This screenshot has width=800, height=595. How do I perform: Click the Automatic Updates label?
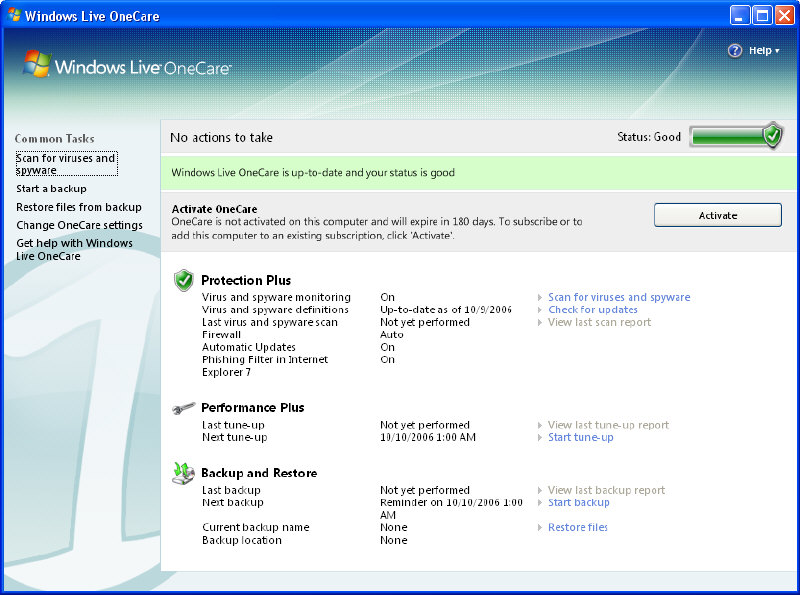tap(248, 348)
